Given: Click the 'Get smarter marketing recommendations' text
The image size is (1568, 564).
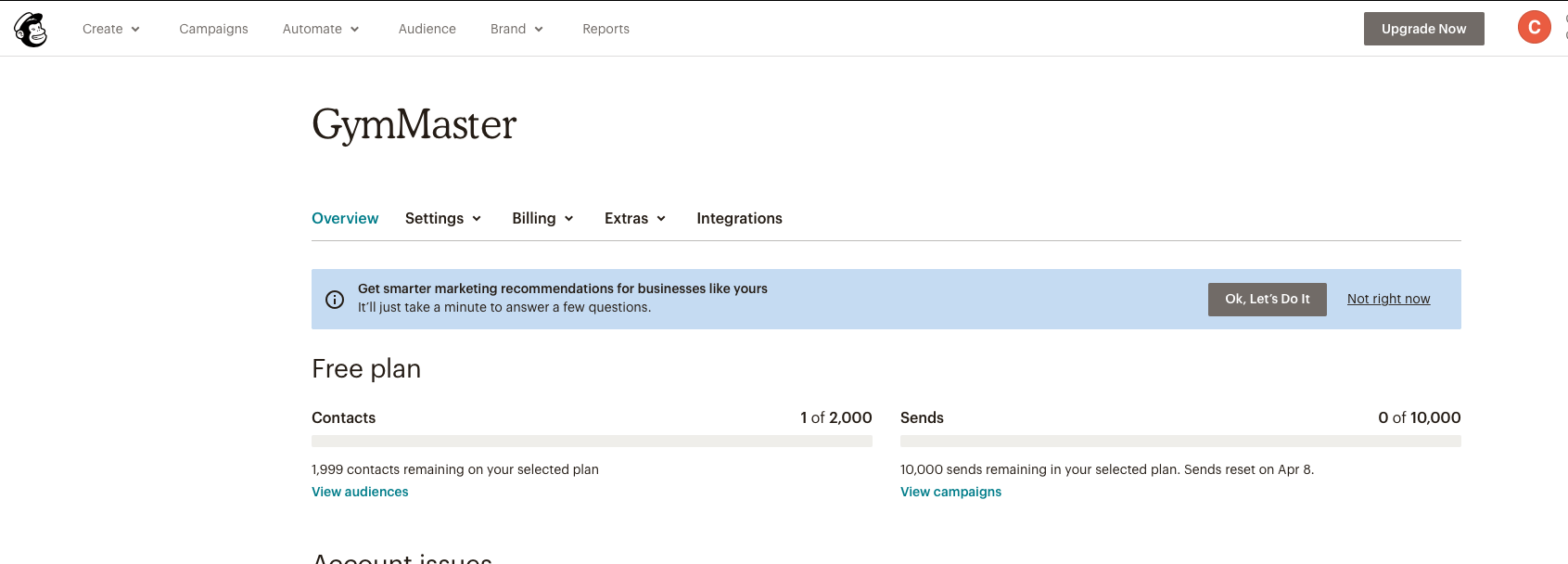Looking at the screenshot, I should (x=563, y=288).
